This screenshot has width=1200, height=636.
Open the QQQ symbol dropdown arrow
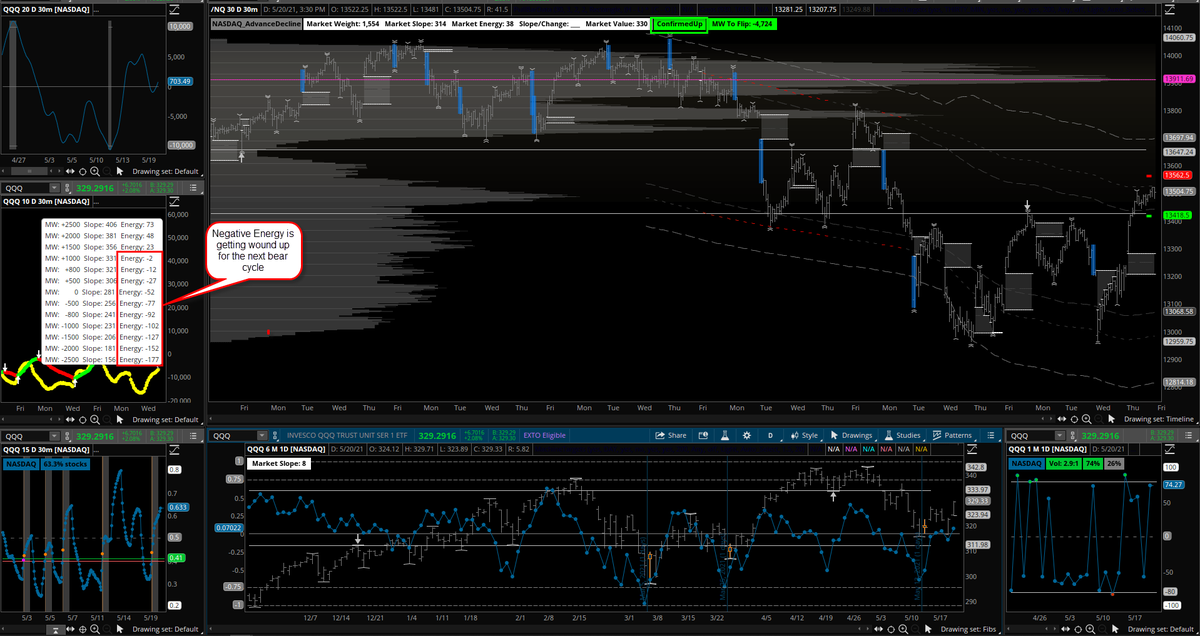pos(262,434)
